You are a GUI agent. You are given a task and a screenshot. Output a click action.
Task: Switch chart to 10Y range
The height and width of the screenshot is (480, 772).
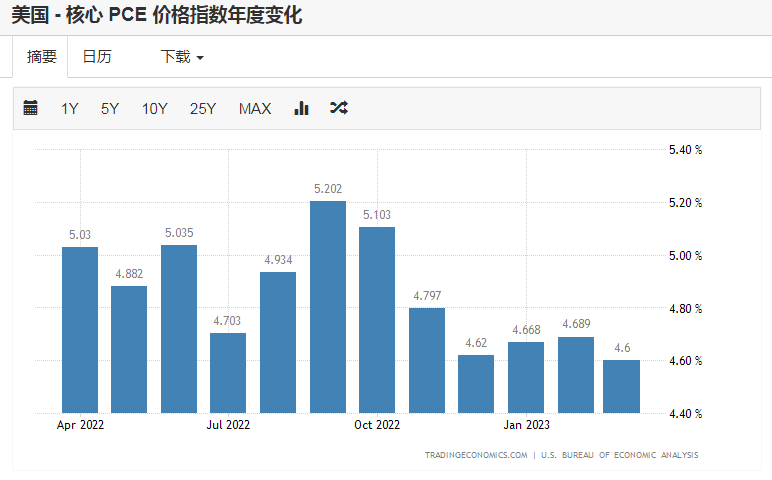coord(154,108)
